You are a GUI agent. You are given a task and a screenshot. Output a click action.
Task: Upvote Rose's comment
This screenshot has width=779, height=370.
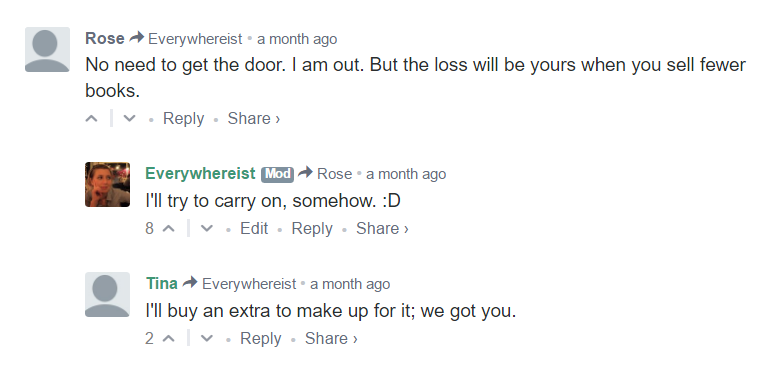tap(91, 119)
